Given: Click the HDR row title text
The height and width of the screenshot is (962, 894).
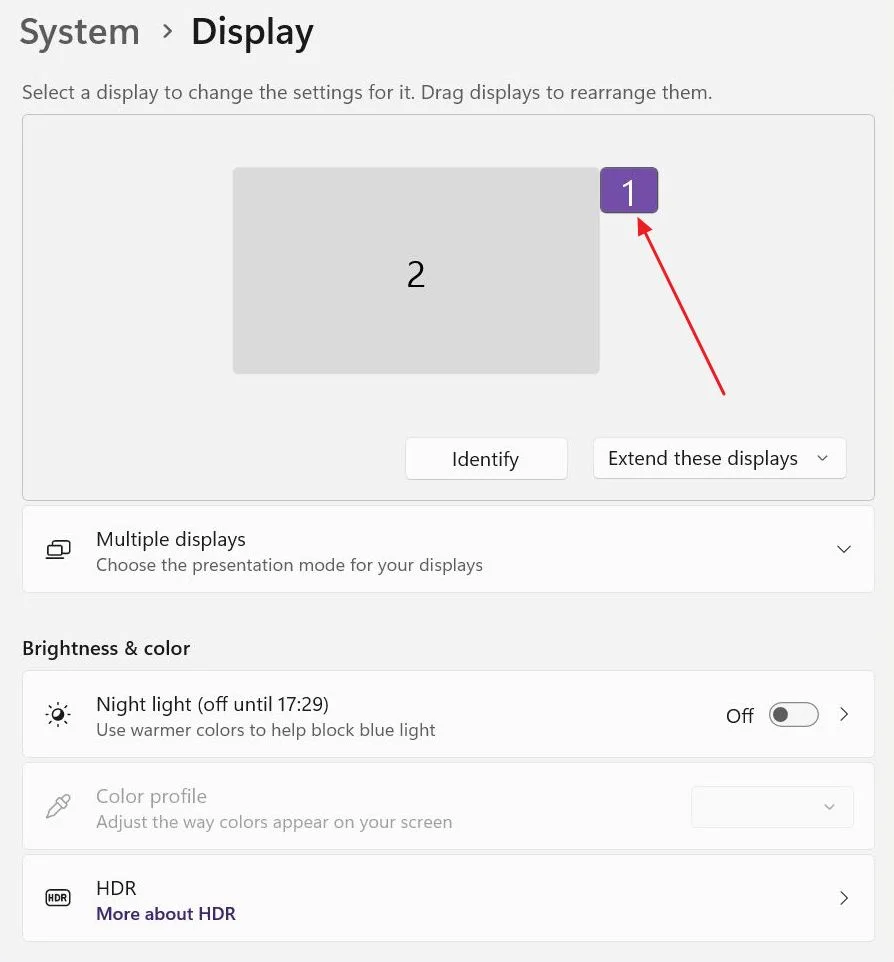Looking at the screenshot, I should (116, 888).
